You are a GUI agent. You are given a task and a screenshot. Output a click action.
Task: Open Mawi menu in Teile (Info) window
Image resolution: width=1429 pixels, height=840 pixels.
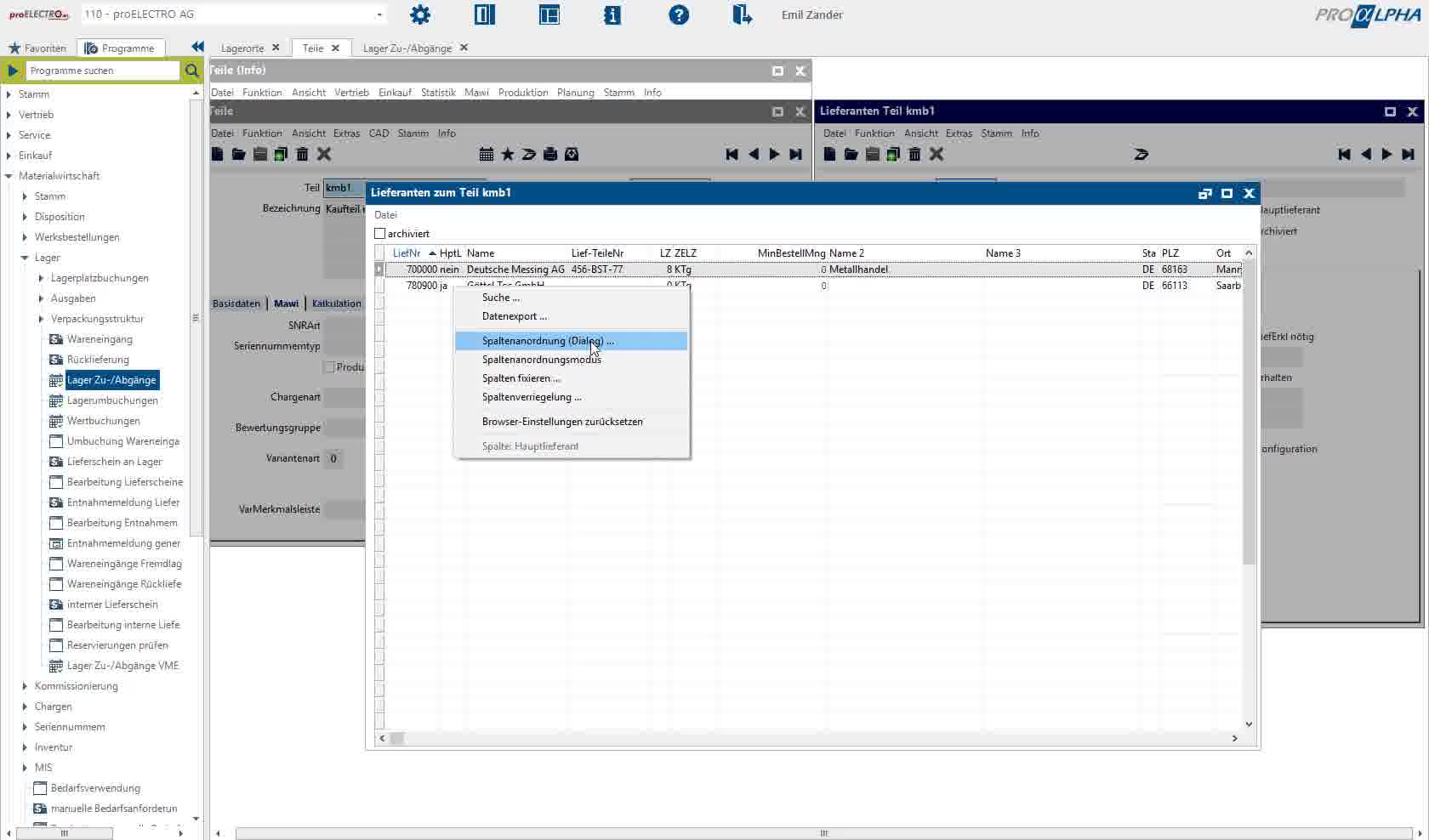click(x=476, y=93)
